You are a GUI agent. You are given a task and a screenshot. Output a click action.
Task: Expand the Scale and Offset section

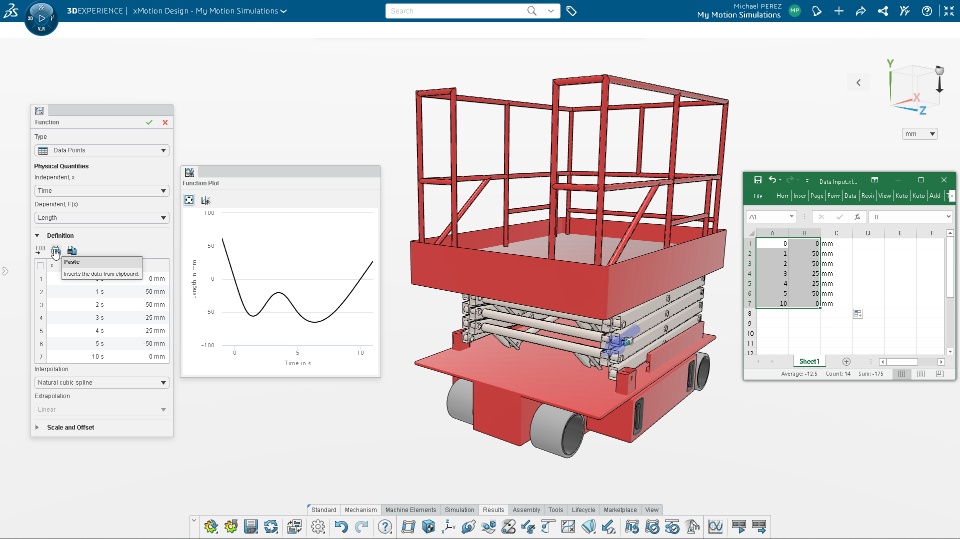click(x=37, y=428)
